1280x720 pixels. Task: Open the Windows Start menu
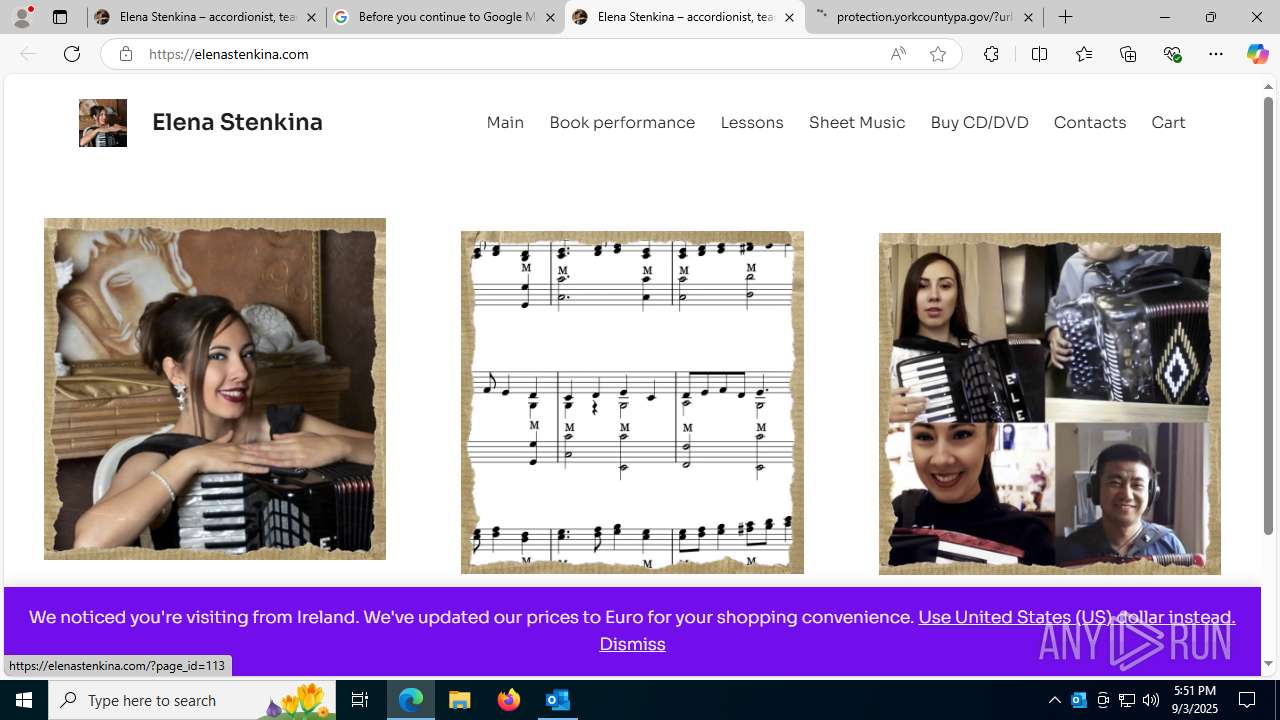24,700
